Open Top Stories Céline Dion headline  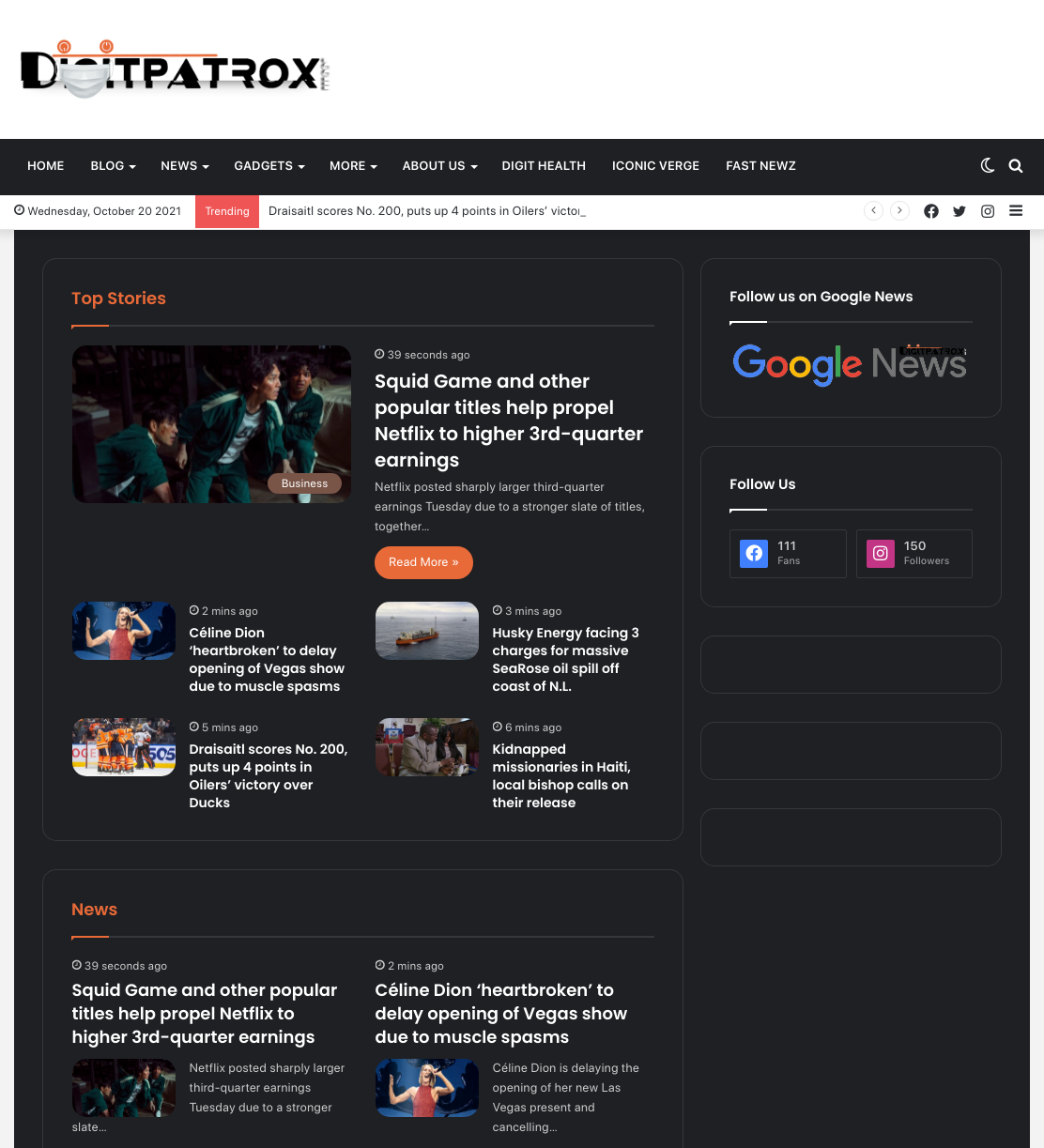pos(267,659)
